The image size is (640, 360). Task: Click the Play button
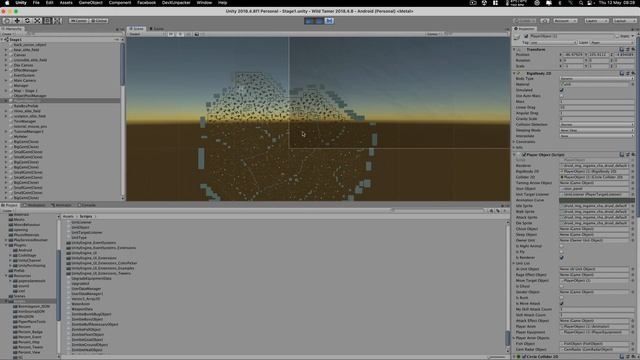tap(309, 21)
